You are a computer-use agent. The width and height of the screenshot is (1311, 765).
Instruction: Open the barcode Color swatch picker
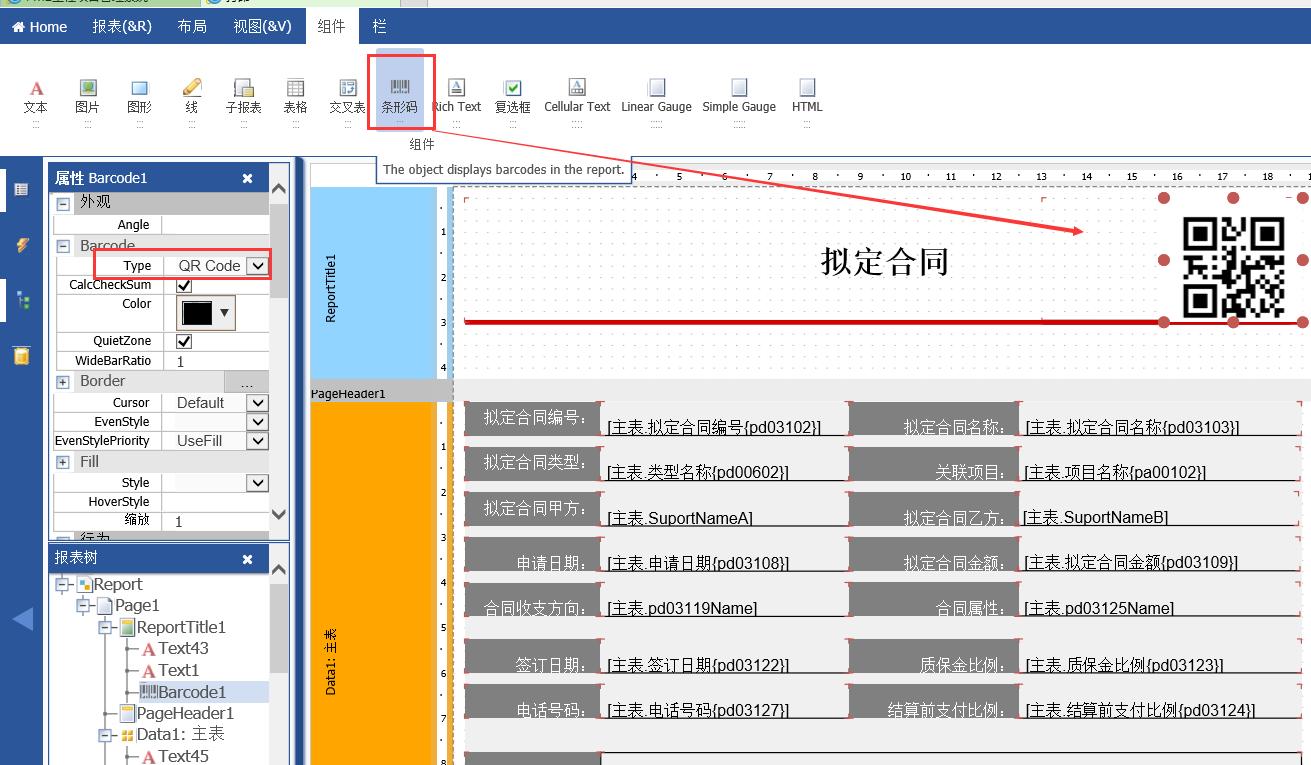point(205,313)
